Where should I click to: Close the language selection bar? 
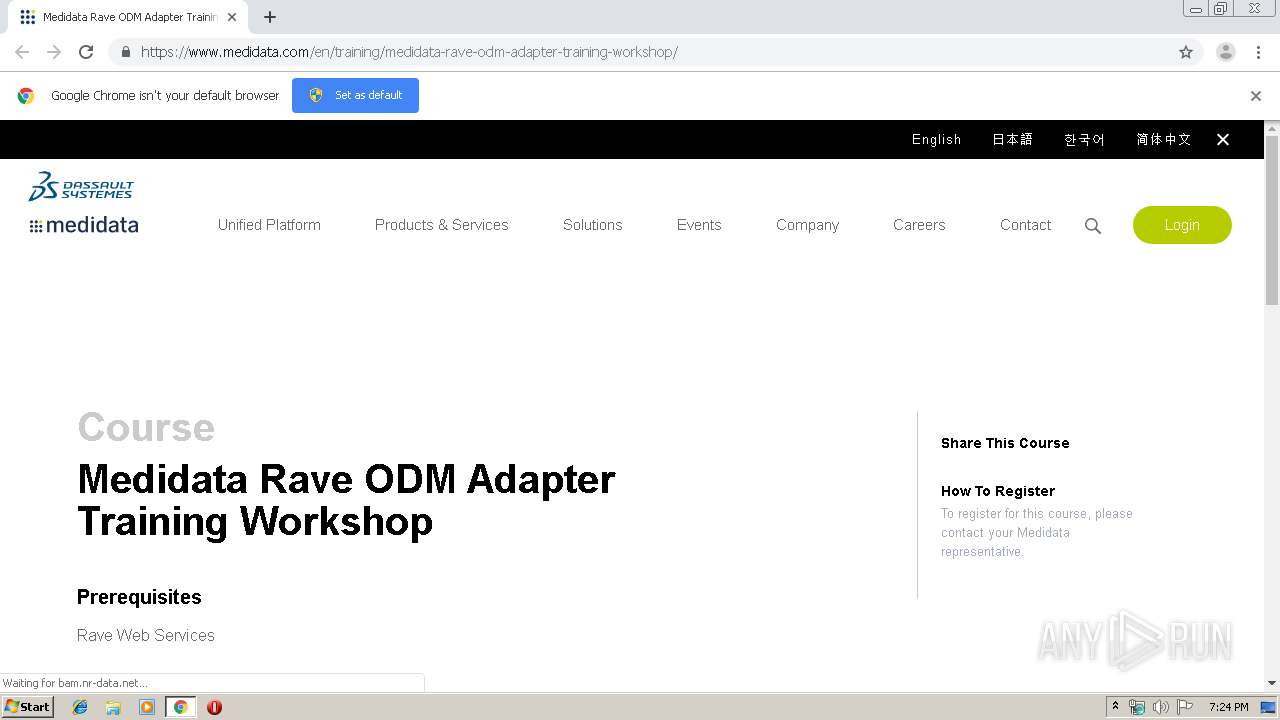(x=1223, y=140)
